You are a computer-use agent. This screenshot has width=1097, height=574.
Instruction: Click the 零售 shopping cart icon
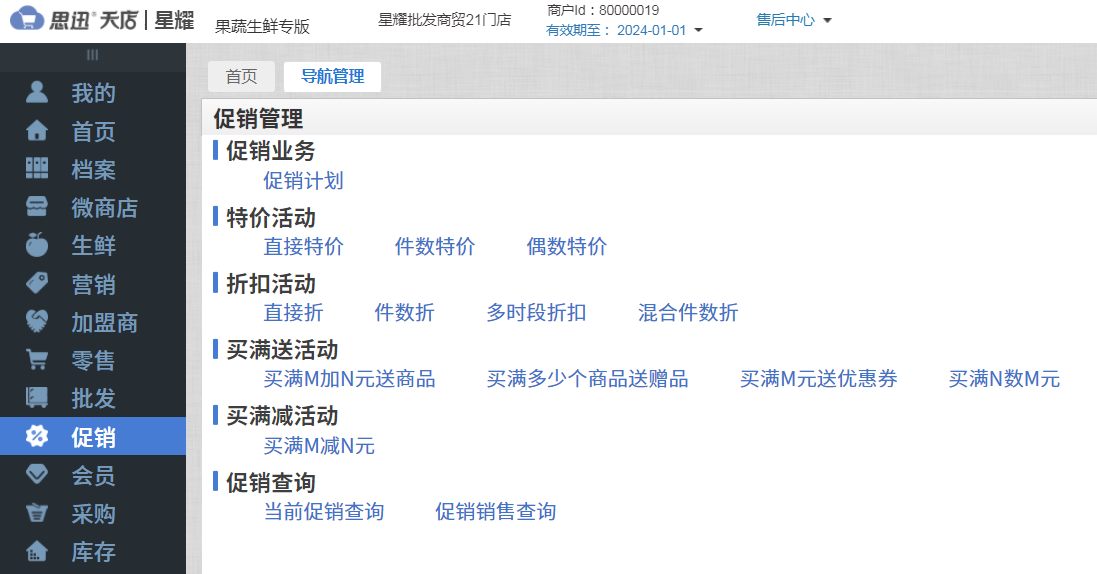(37, 359)
